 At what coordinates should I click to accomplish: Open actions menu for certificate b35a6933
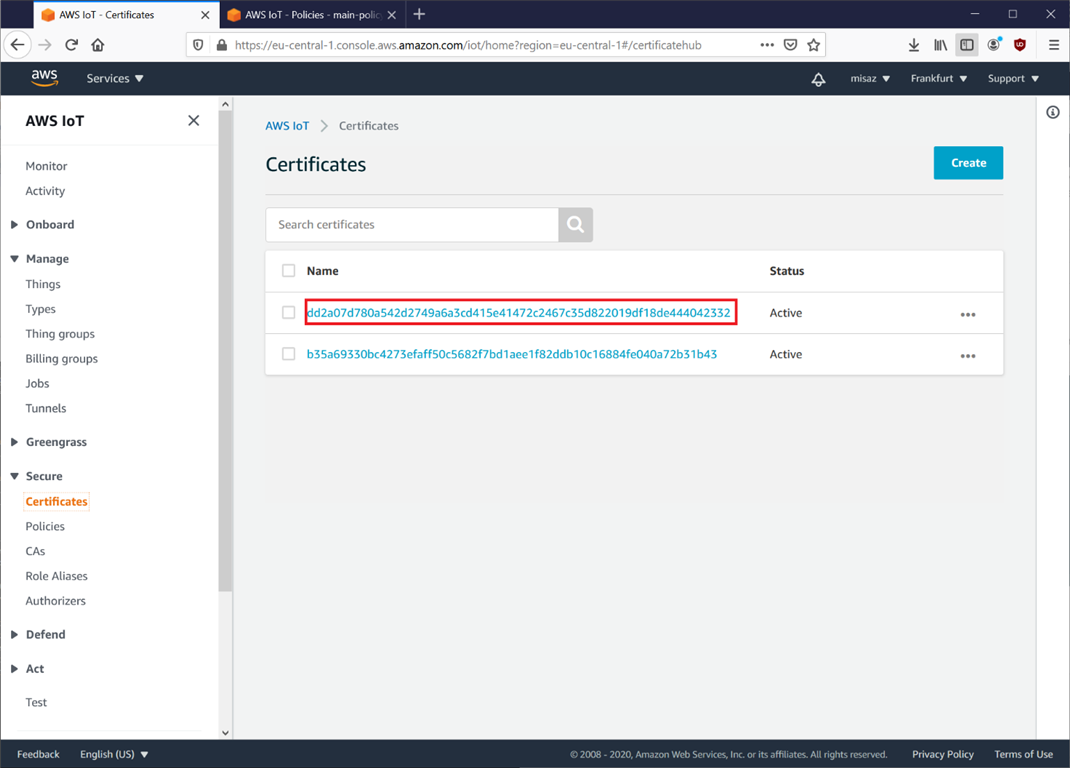(967, 355)
